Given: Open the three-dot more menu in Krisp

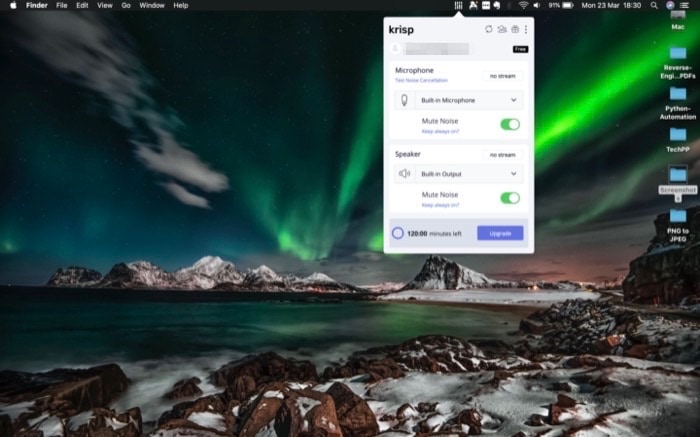Looking at the screenshot, I should pyautogui.click(x=526, y=29).
